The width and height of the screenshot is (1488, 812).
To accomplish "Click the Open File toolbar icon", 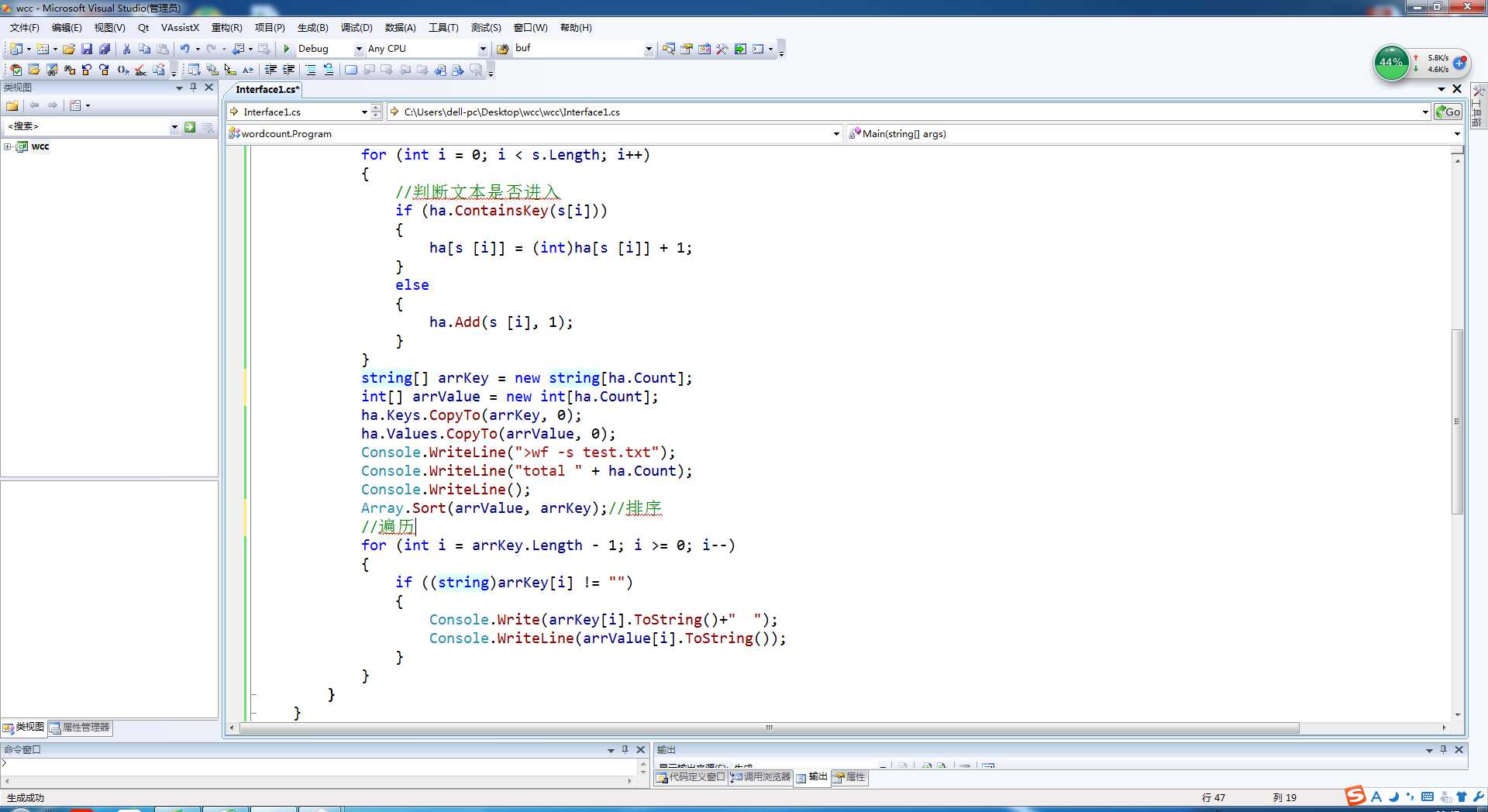I will point(69,49).
